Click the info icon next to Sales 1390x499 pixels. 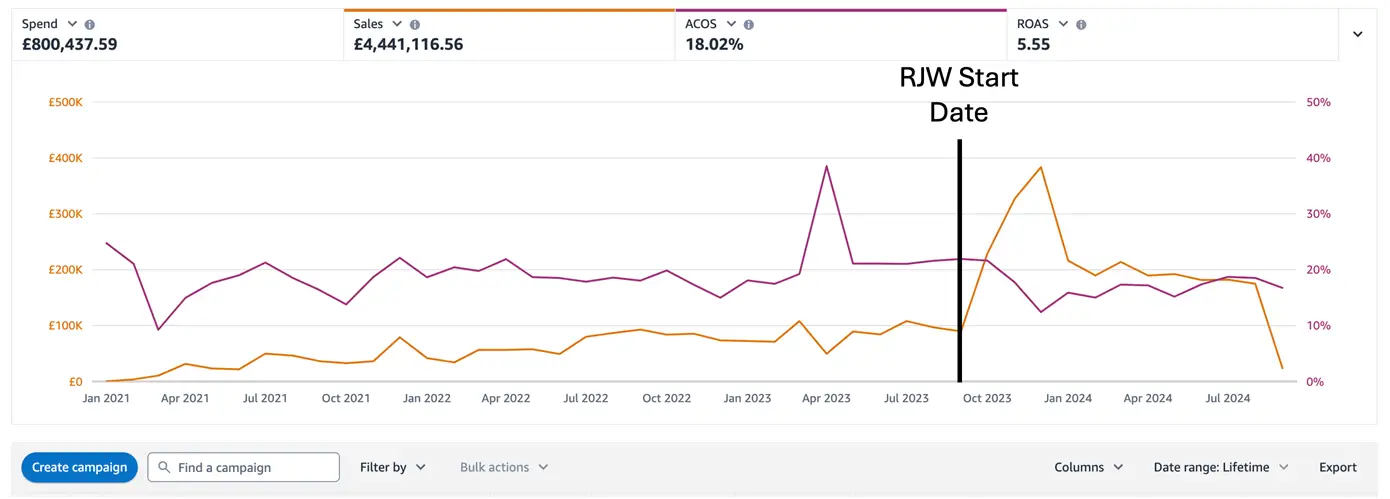[415, 24]
